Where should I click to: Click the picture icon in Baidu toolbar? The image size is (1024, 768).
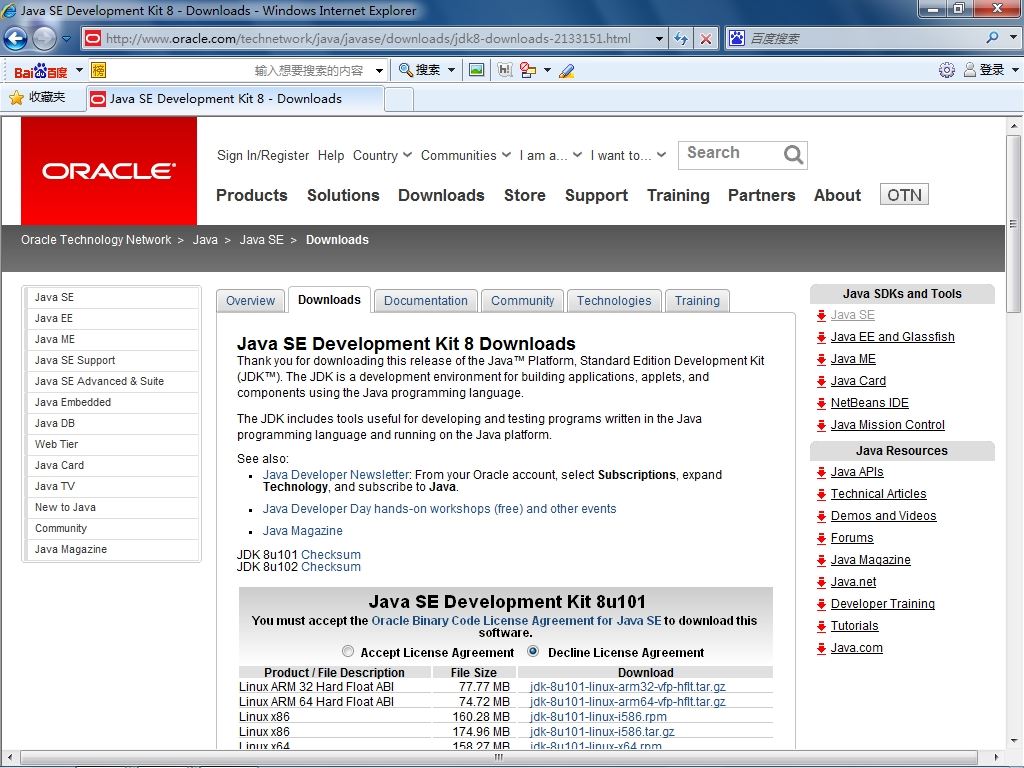tap(477, 70)
